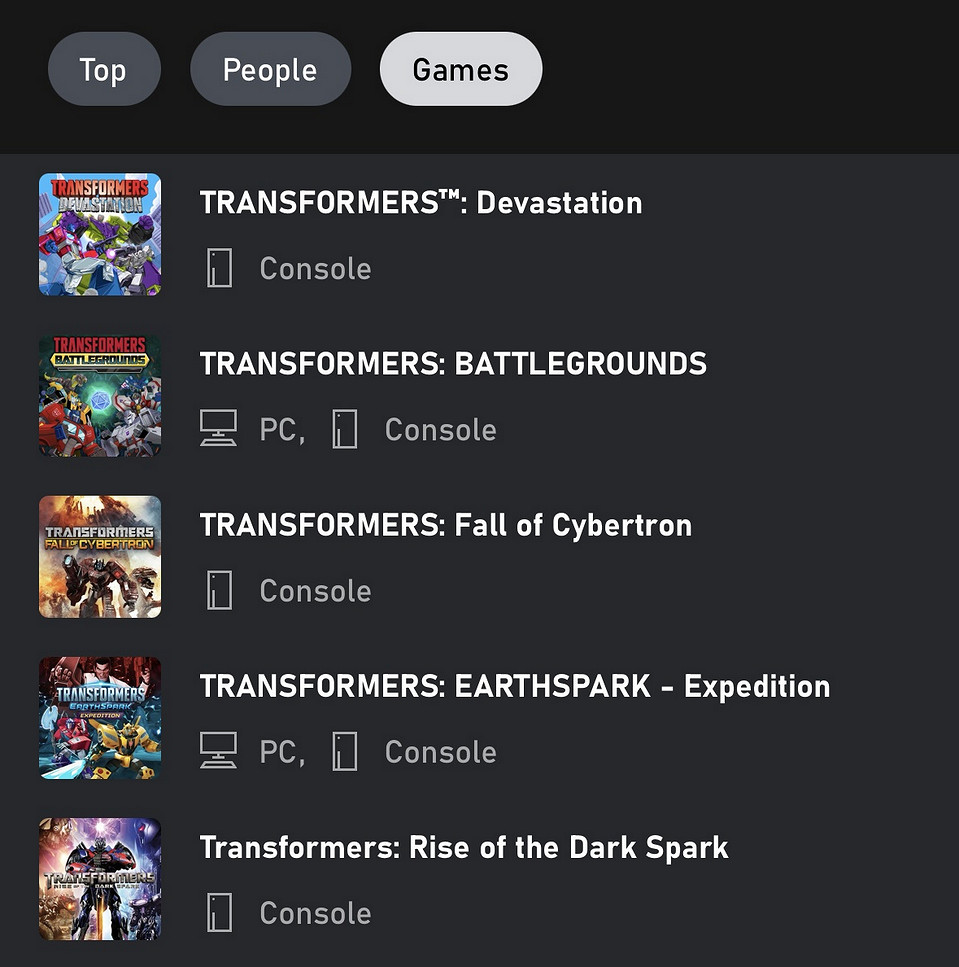Click the PC monitor icon under EARTHSPARK
Screen dimensions: 959x967
[218, 752]
